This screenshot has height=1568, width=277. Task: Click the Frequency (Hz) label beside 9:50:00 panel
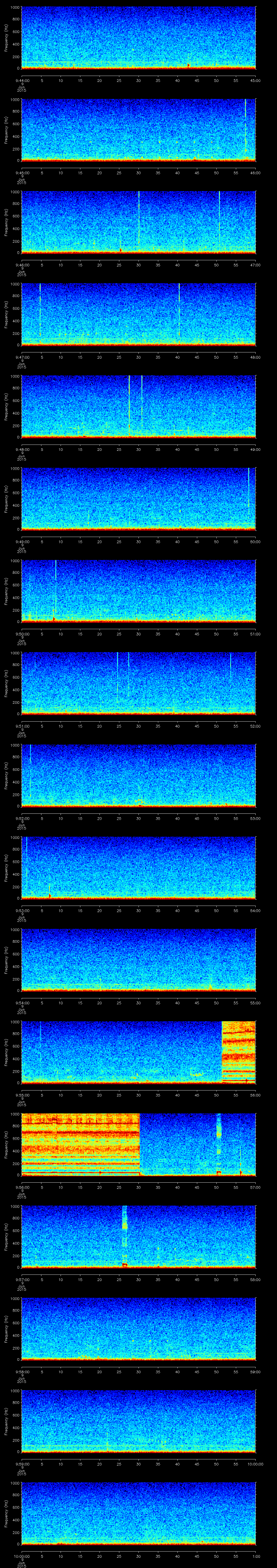click(x=6, y=591)
